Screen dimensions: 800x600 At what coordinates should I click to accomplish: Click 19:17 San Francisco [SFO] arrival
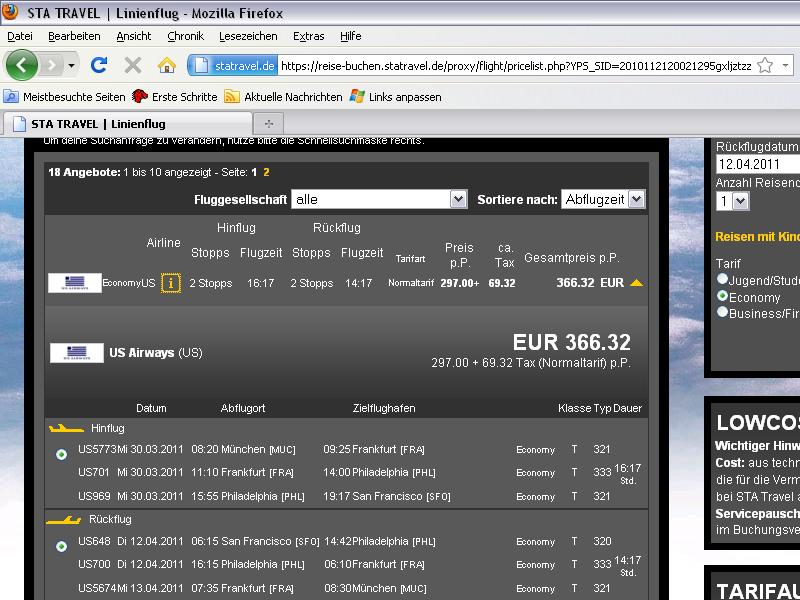point(387,496)
